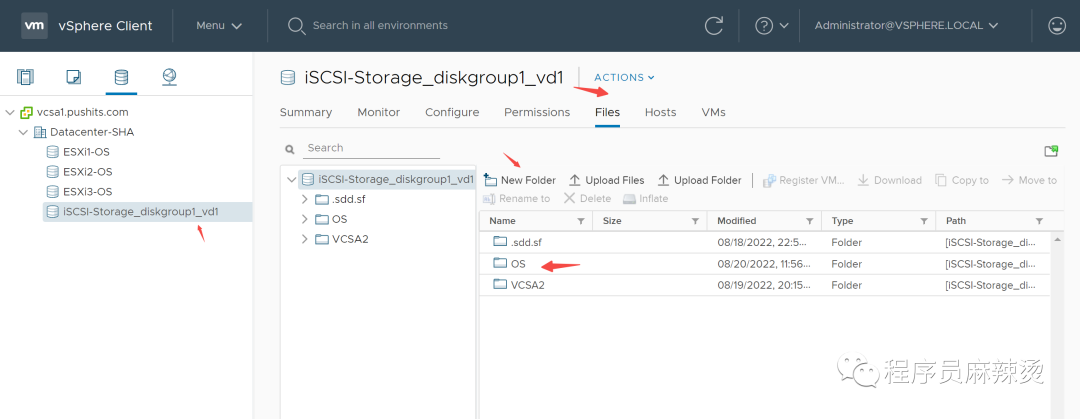1080x419 pixels.
Task: Open the Menu dropdown in header
Action: (219, 25)
